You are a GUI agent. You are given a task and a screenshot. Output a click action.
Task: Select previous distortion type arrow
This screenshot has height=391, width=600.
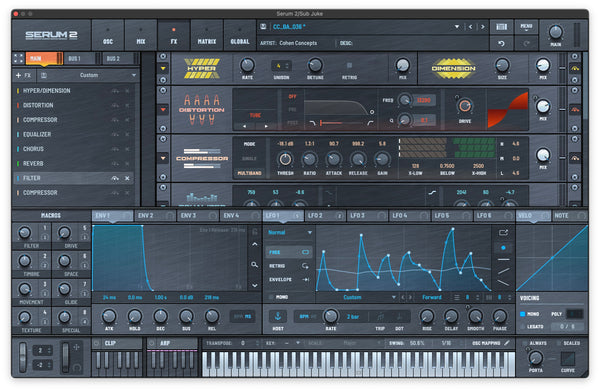tap(245, 126)
